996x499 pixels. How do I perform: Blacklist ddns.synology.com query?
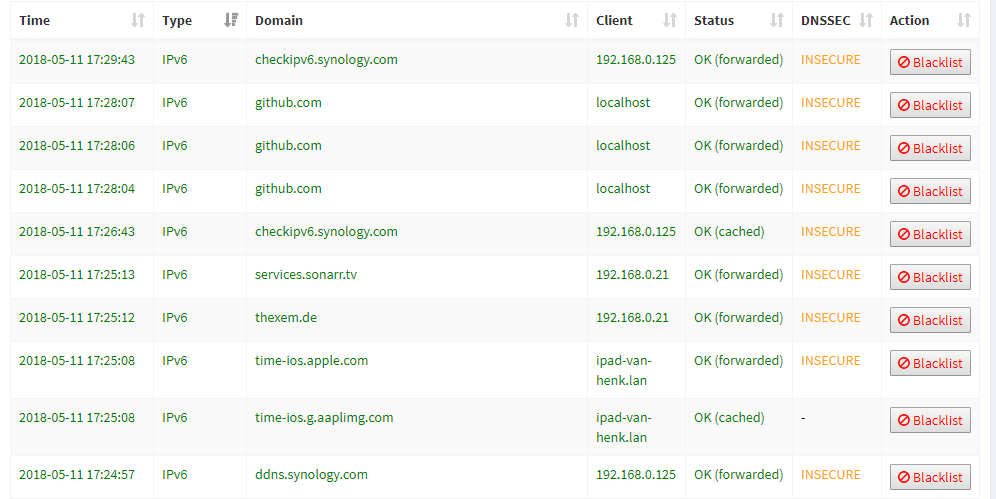coord(930,477)
